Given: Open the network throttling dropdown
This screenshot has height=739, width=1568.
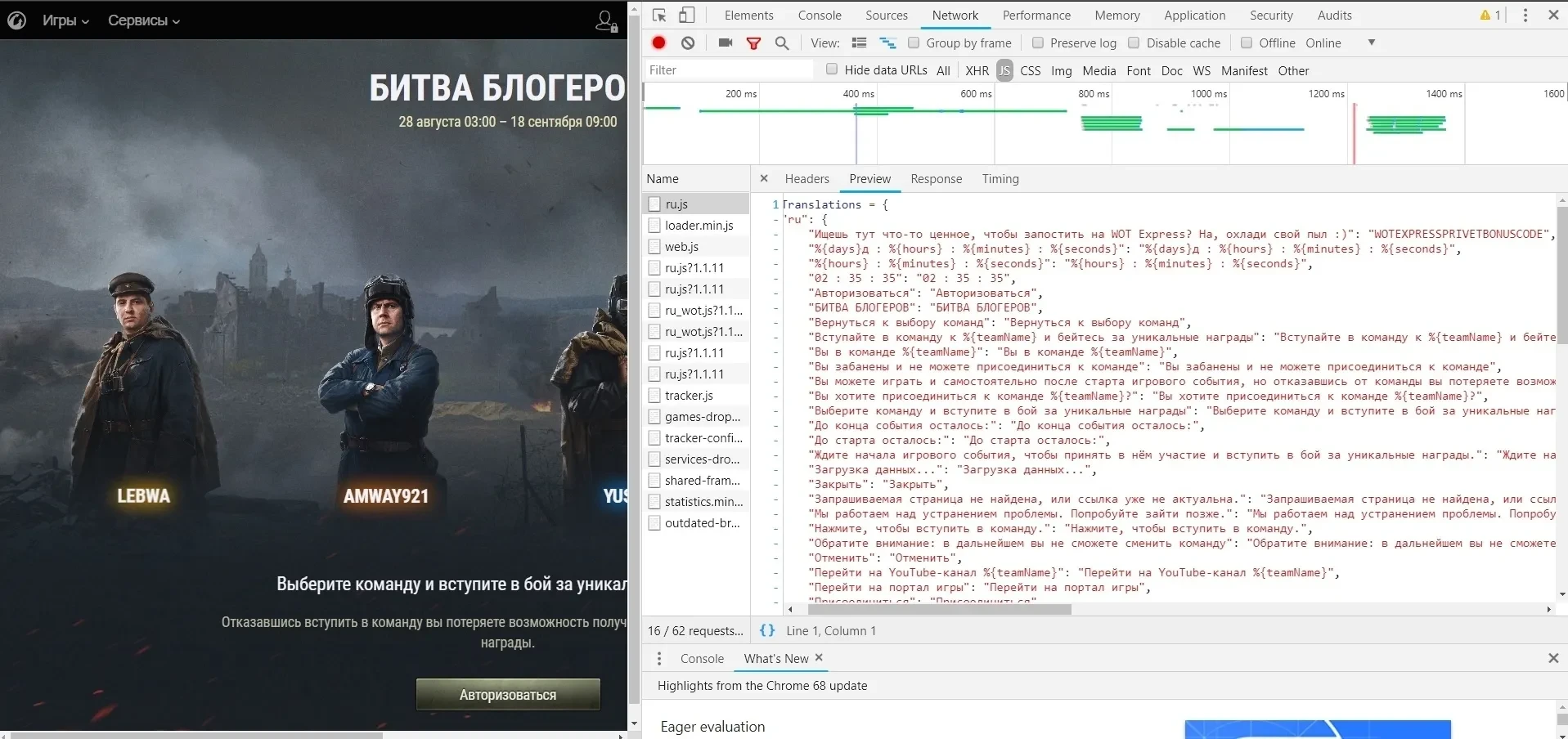Looking at the screenshot, I should 1371,43.
